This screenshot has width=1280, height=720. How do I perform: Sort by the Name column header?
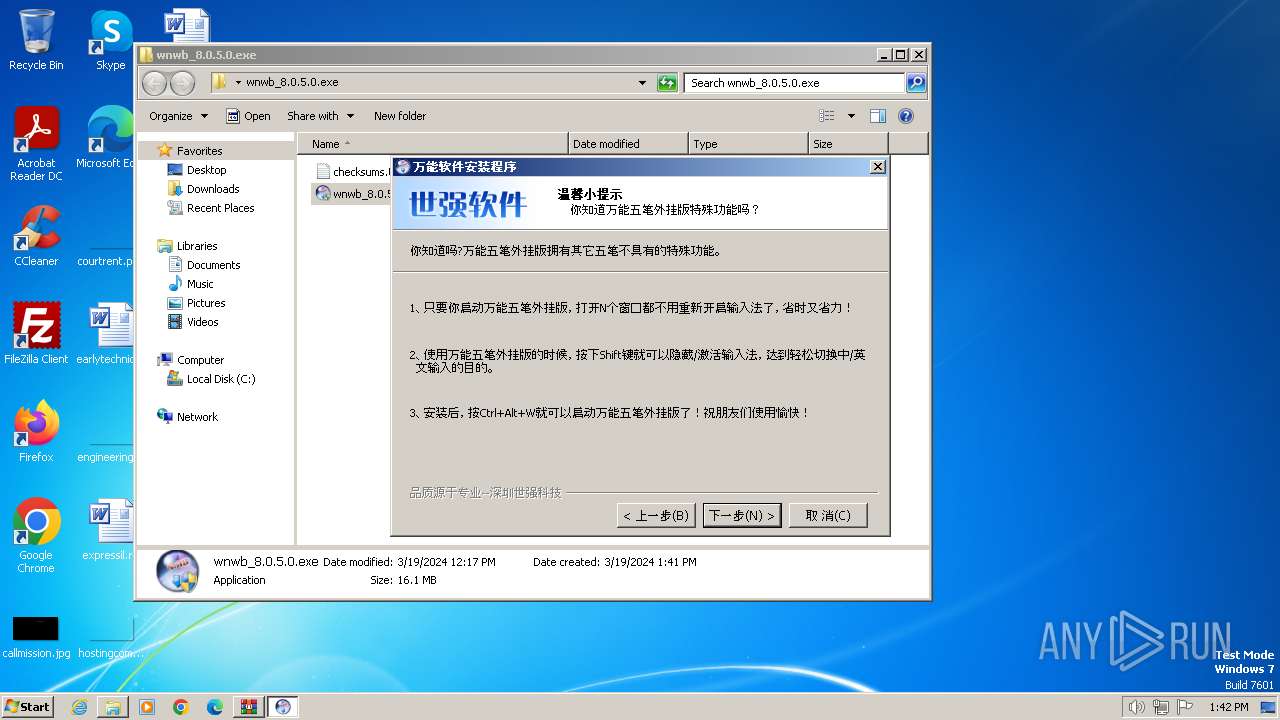pyautogui.click(x=432, y=144)
